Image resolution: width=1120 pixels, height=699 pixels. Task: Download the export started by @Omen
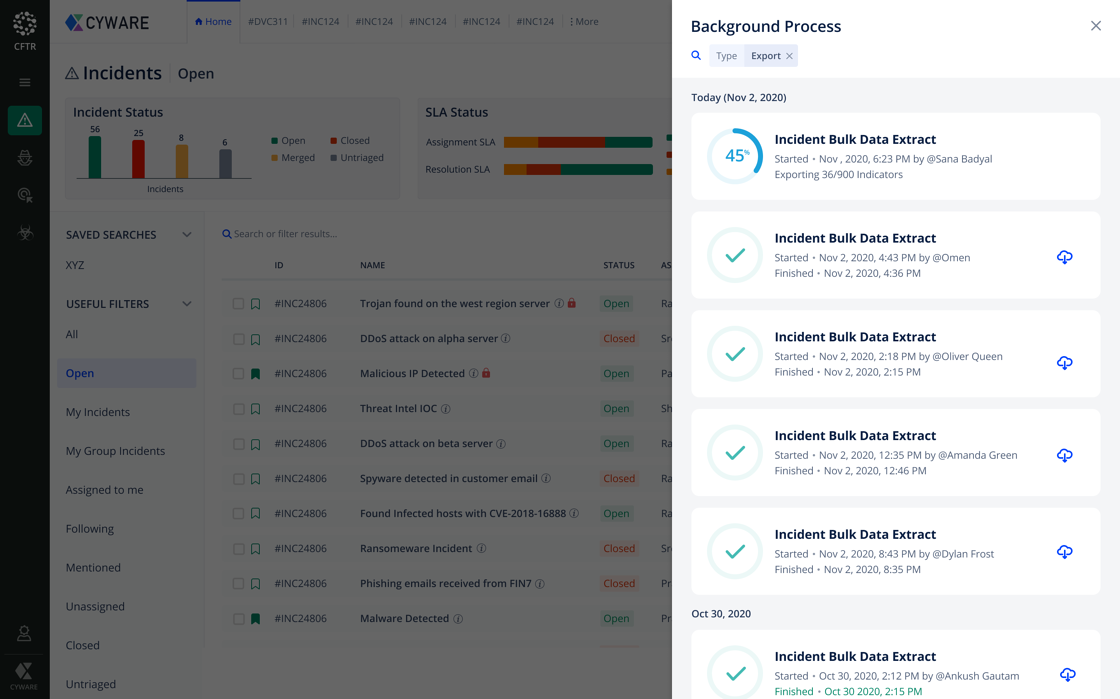[x=1064, y=257]
